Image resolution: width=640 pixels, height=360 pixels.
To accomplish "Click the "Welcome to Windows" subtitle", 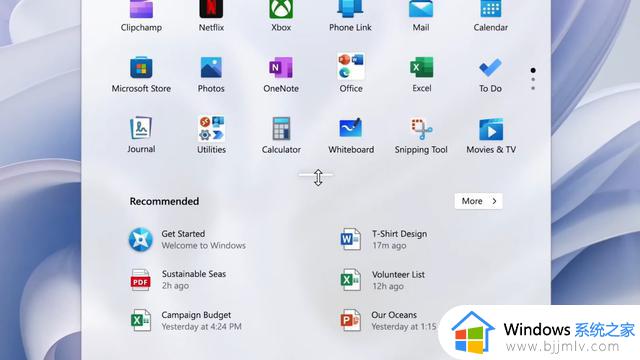I will pos(204,245).
